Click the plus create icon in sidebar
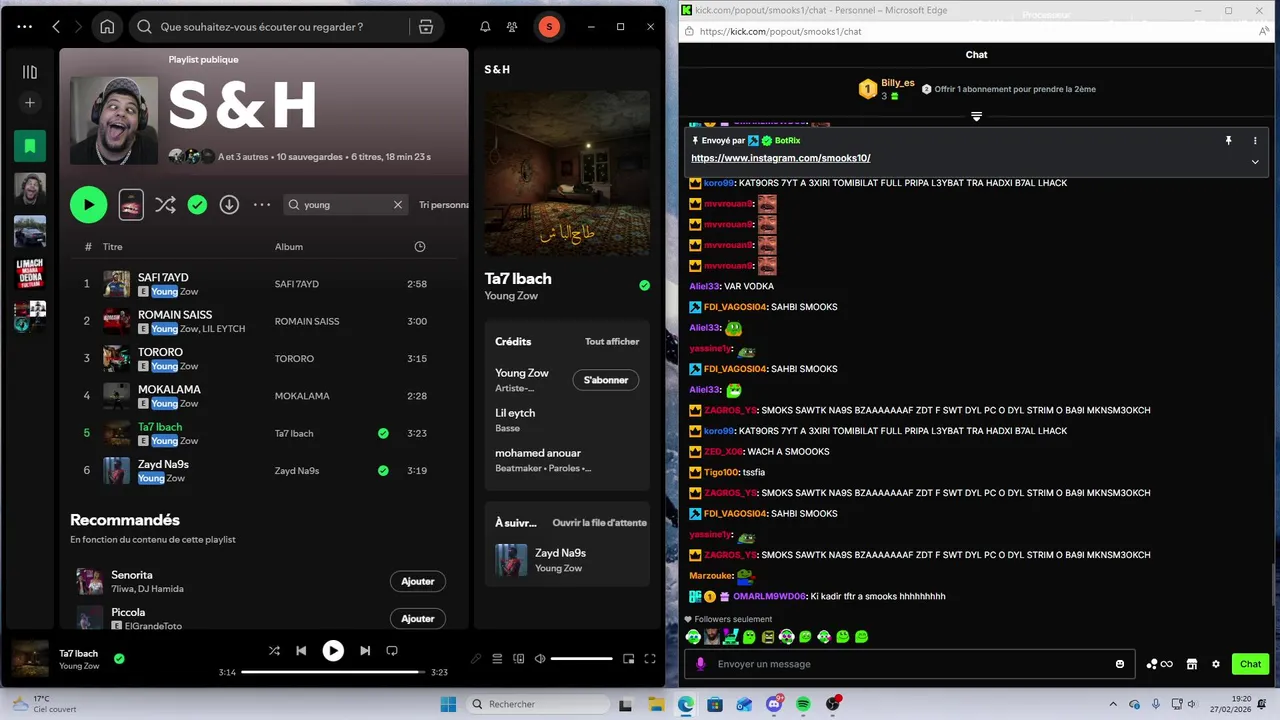Viewport: 1280px width, 720px height. (30, 103)
